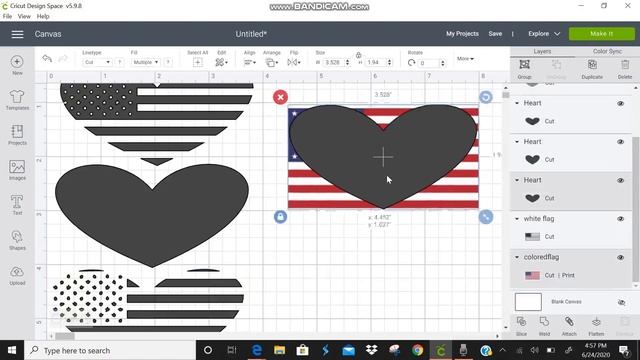The height and width of the screenshot is (360, 640).
Task: Toggle the size aspect ratio lock
Action: 358,55
